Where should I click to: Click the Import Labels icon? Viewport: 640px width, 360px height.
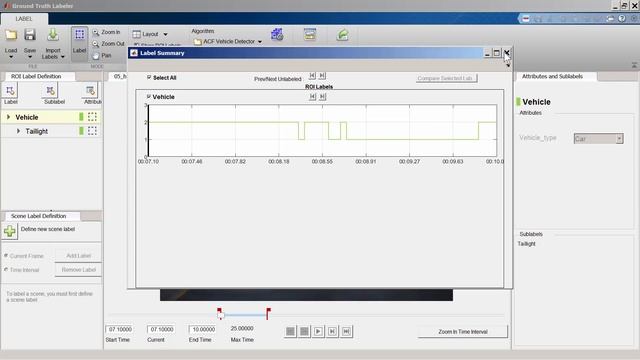click(x=53, y=35)
